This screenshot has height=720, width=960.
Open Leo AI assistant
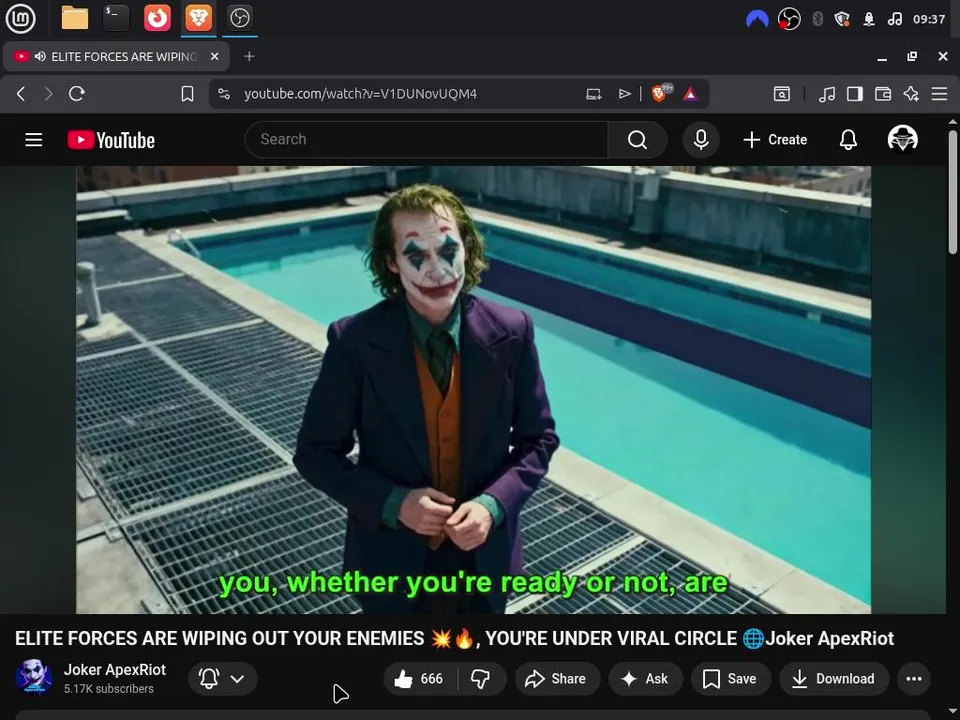click(911, 94)
